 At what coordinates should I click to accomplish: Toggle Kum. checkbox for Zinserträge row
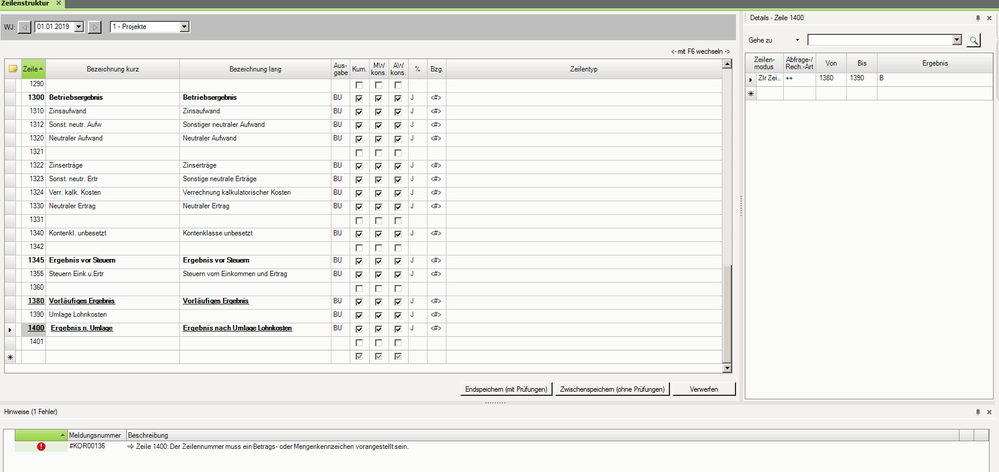pyautogui.click(x=359, y=166)
